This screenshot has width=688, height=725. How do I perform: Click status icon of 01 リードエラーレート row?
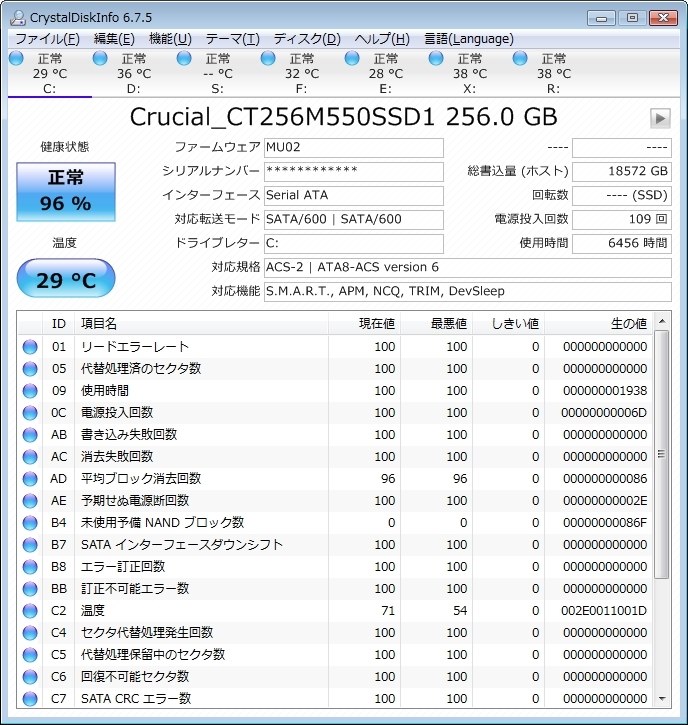[30, 347]
